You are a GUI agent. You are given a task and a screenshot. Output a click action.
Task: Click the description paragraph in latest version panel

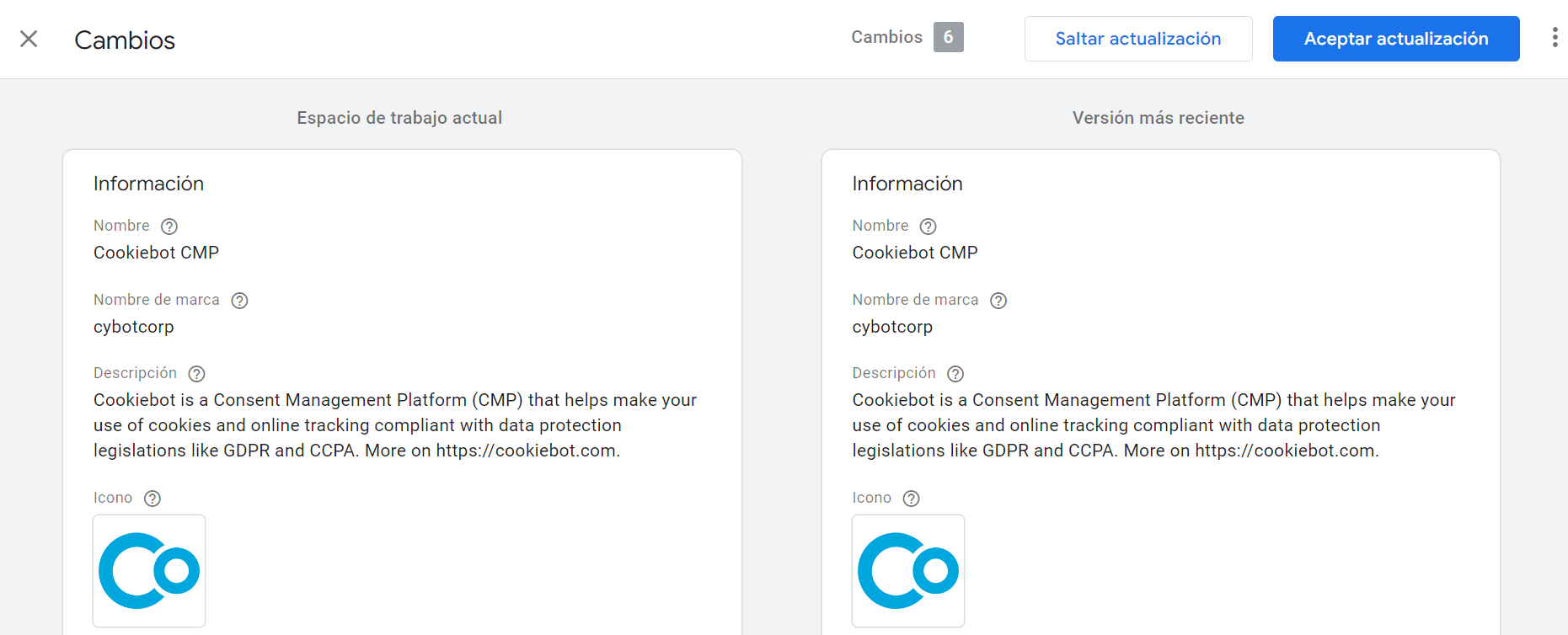point(1154,425)
